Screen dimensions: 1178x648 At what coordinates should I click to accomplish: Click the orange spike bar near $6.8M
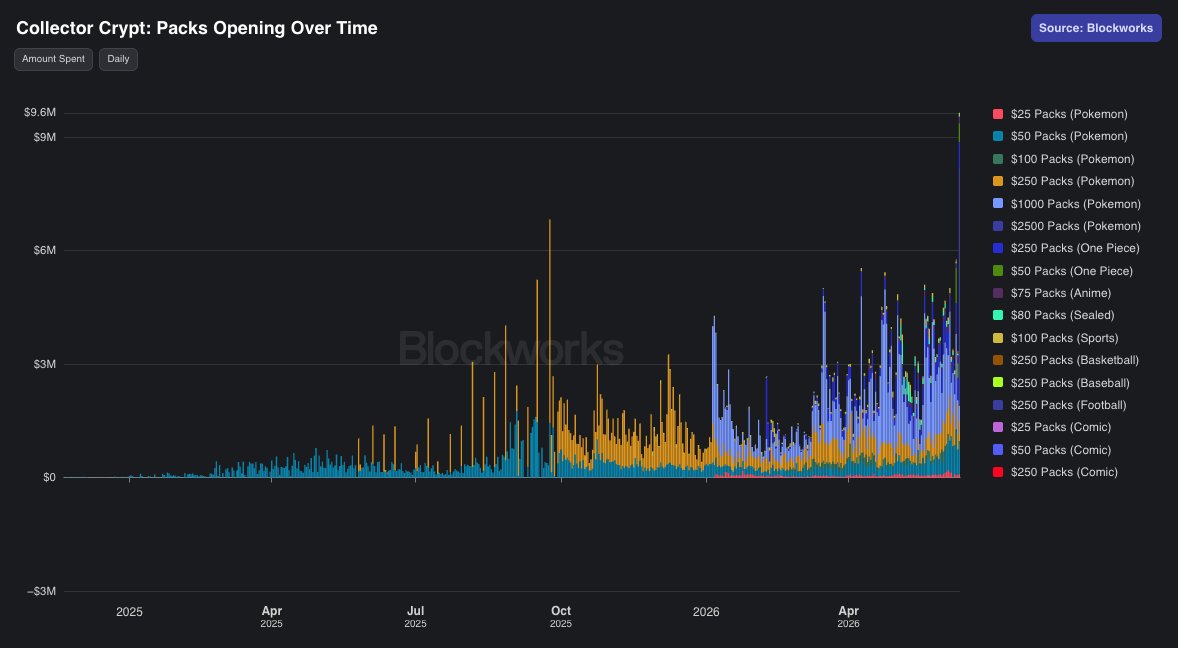coord(550,348)
